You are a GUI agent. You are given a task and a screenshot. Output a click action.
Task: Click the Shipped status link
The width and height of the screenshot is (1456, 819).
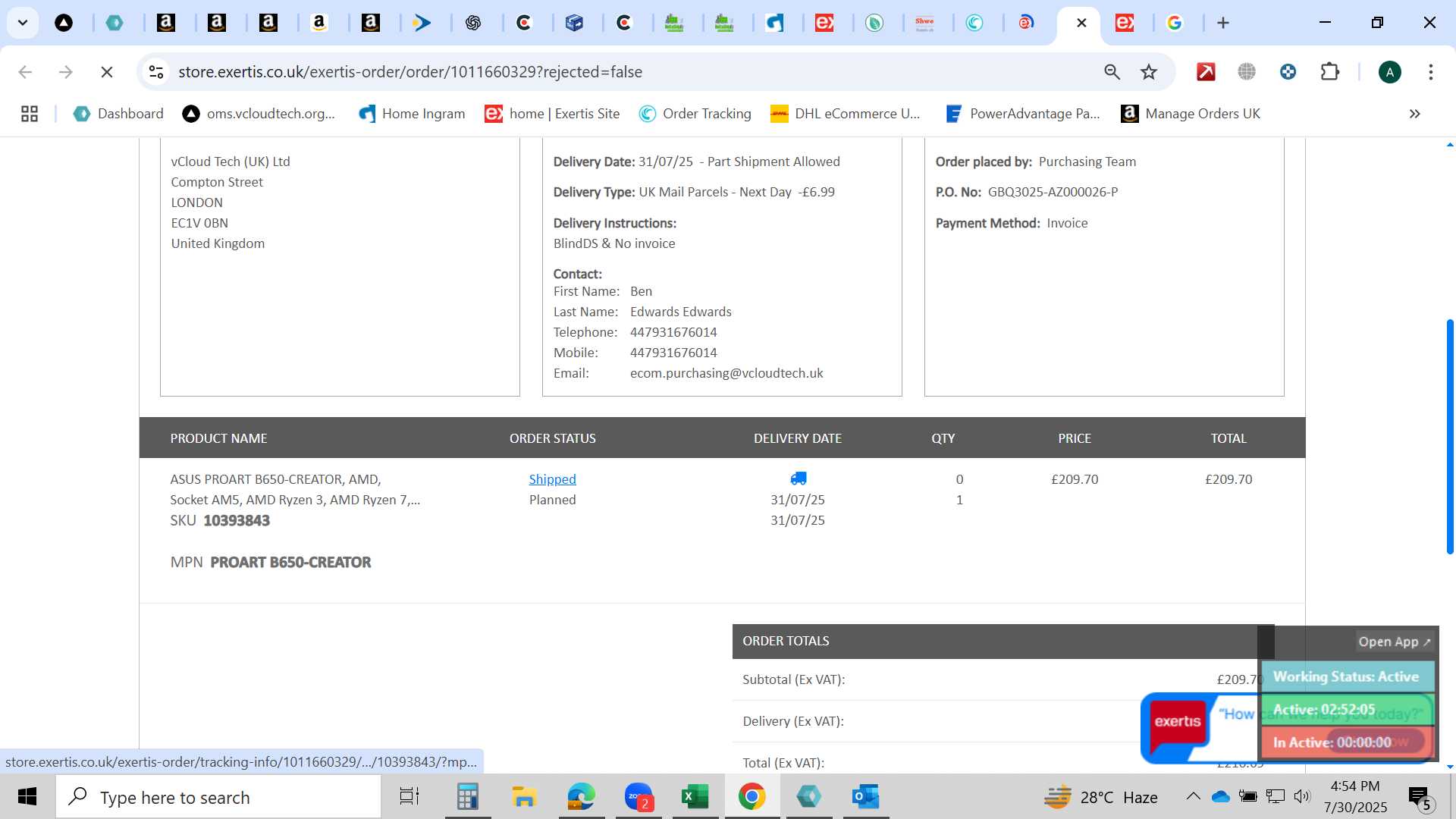(x=552, y=479)
